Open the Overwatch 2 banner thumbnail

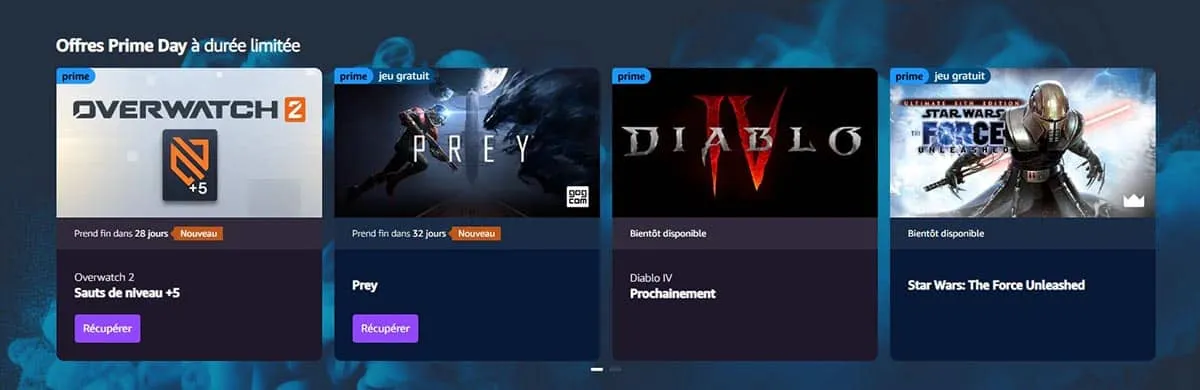point(189,143)
